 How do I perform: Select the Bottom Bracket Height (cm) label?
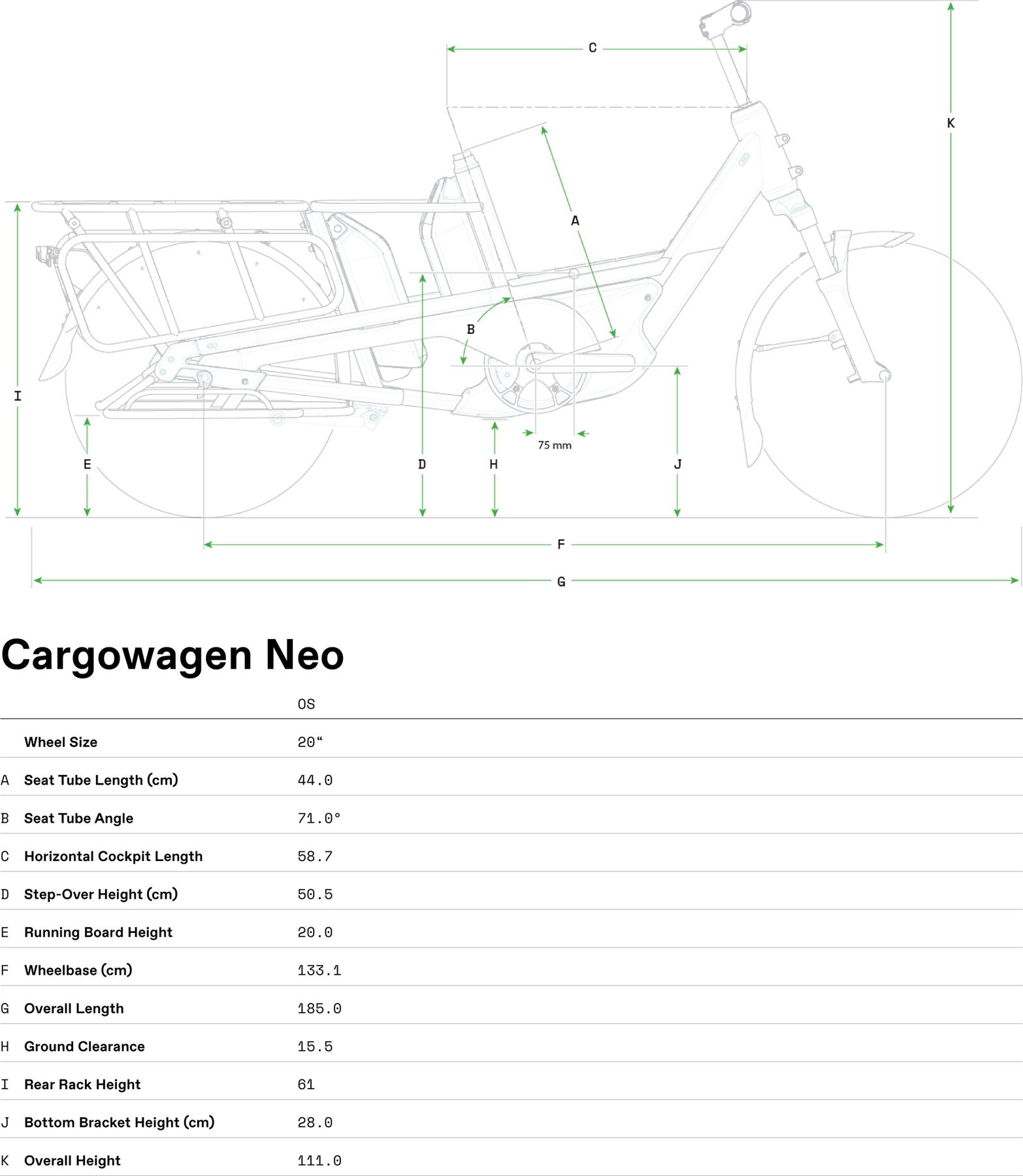point(120,1122)
